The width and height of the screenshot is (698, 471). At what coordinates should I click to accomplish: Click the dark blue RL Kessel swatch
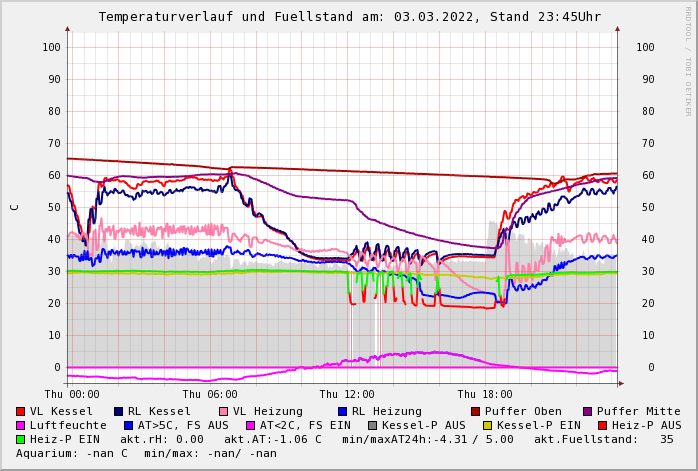118,411
